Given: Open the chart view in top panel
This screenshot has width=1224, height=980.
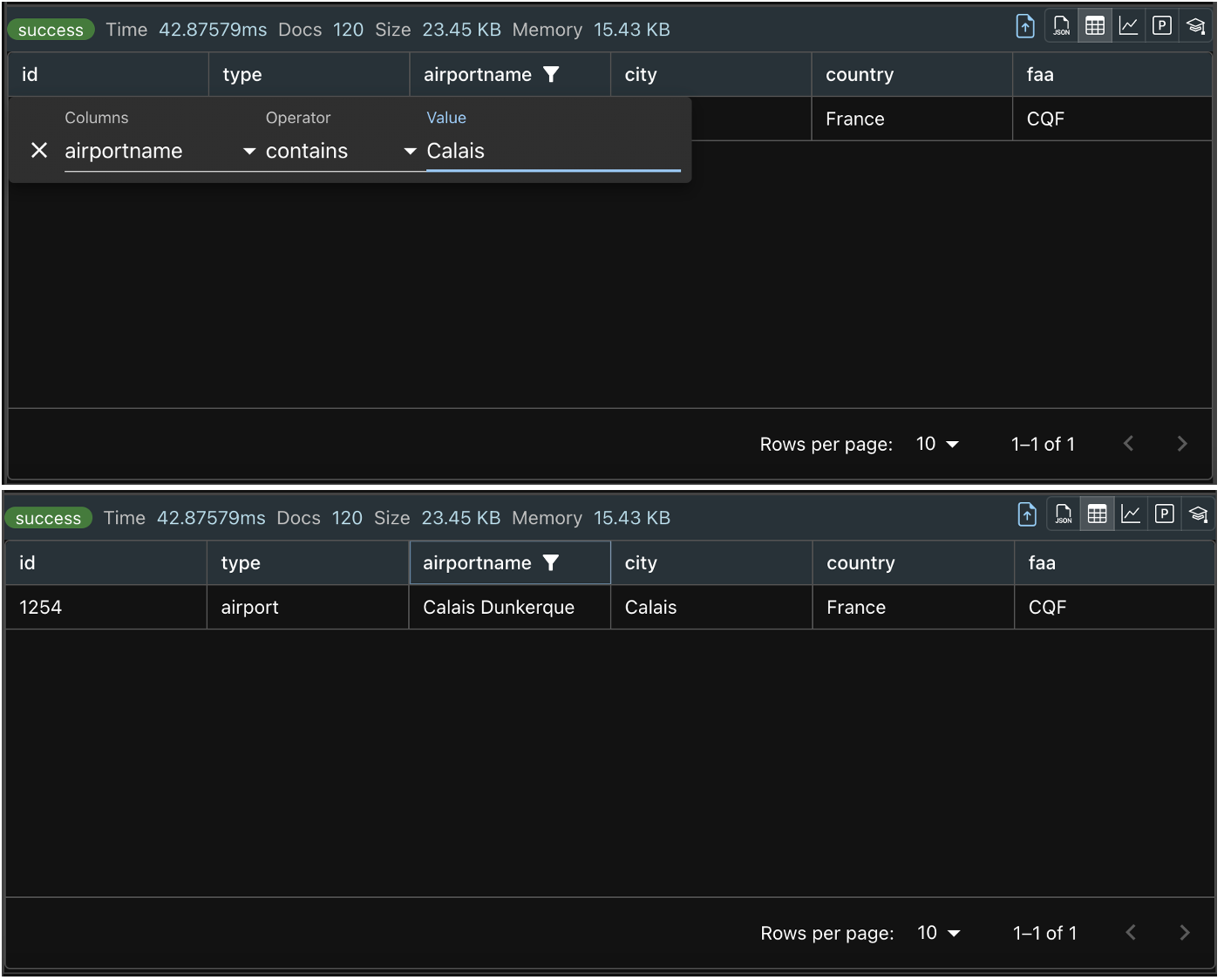Looking at the screenshot, I should 1128,26.
